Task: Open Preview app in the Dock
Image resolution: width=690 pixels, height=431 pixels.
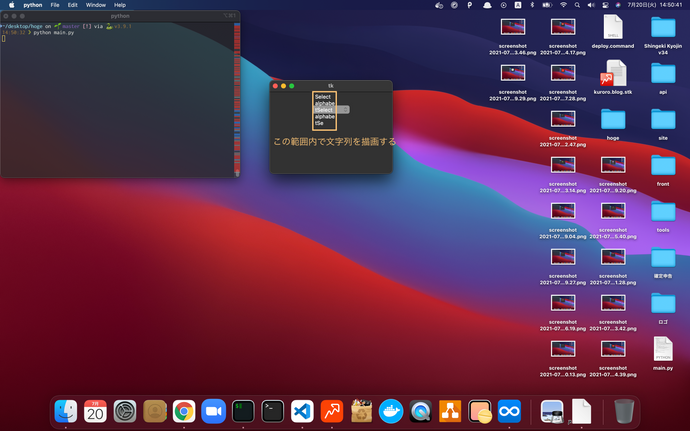Action: coord(552,411)
